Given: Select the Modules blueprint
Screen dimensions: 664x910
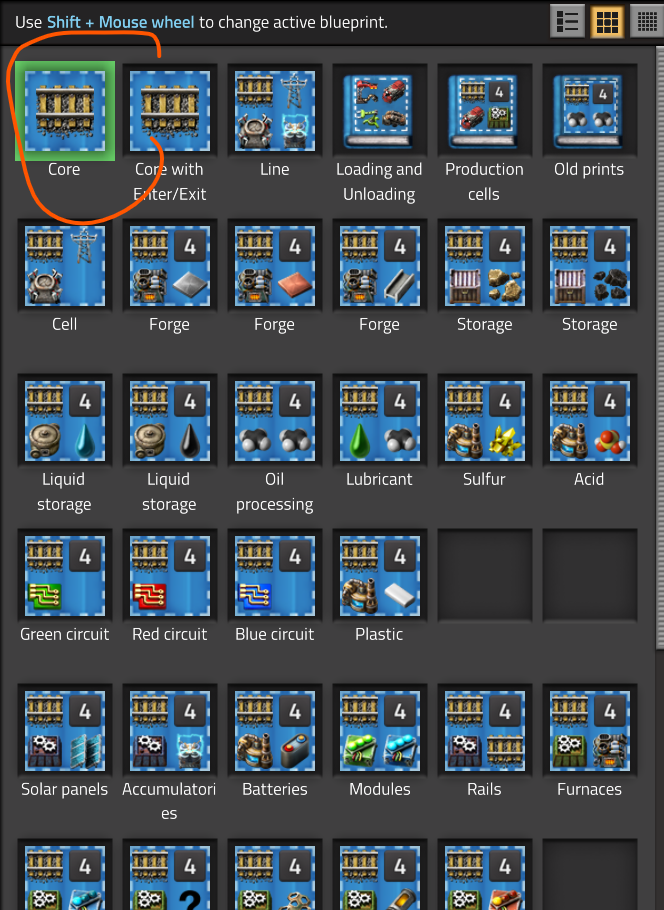Looking at the screenshot, I should [x=380, y=731].
